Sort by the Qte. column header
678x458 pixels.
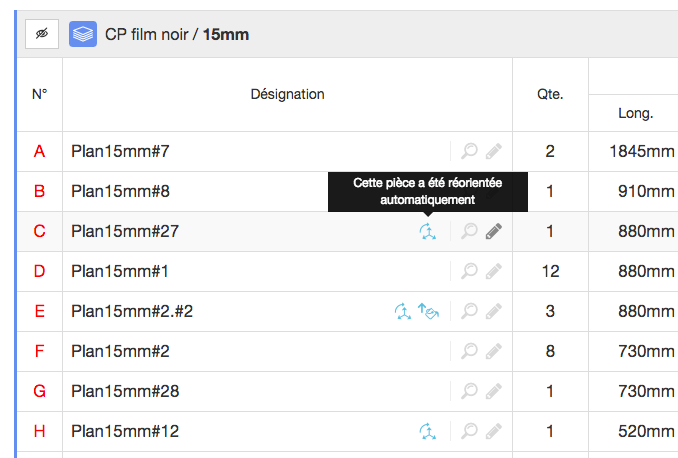550,94
